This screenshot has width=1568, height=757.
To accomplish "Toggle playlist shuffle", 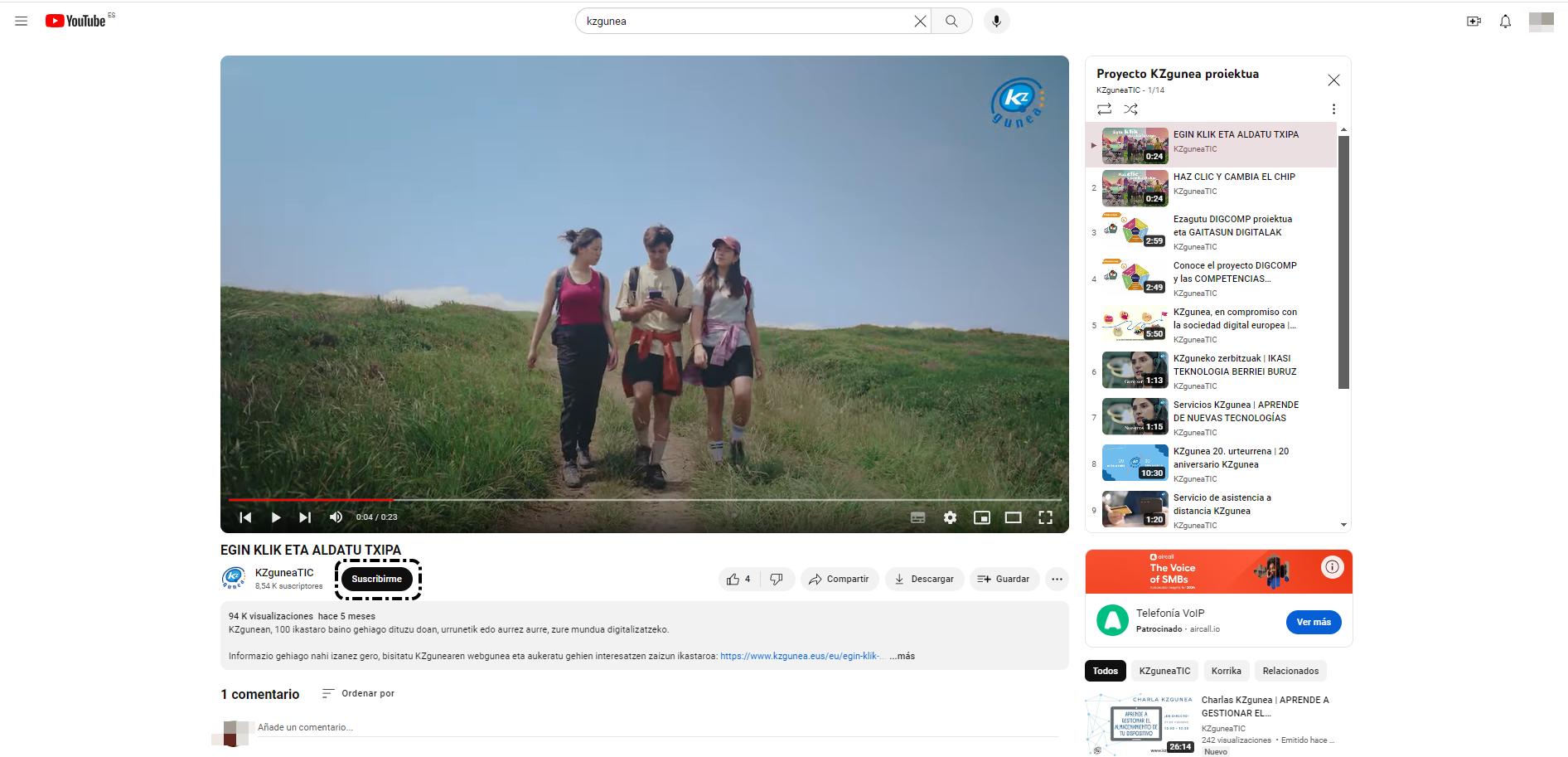I will (1130, 109).
